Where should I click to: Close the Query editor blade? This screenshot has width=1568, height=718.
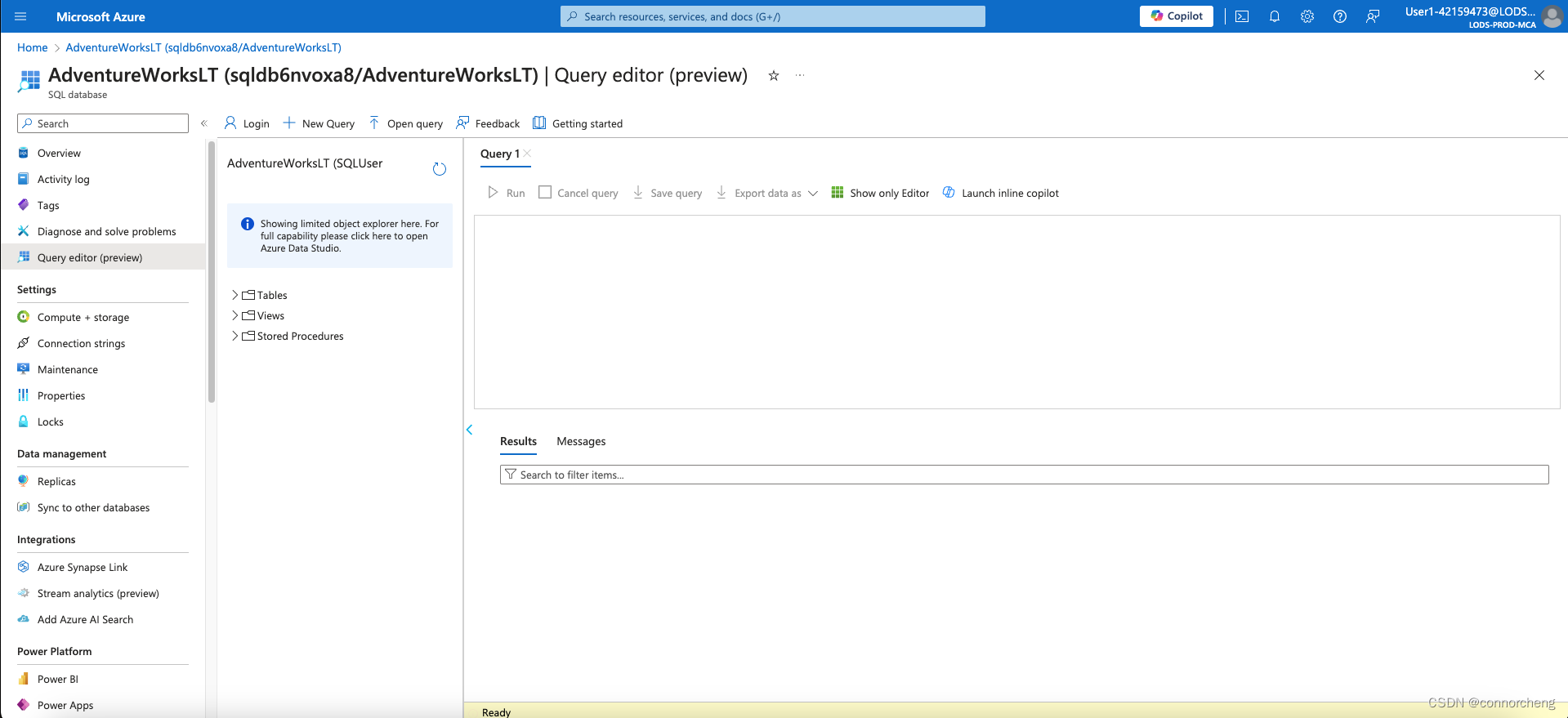click(1539, 75)
